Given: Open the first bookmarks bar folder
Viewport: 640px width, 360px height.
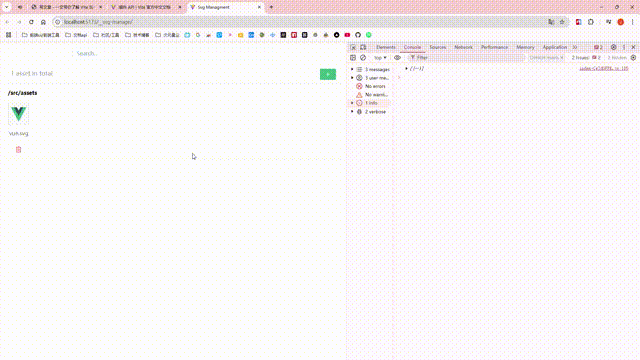Looking at the screenshot, I should [x=40, y=35].
